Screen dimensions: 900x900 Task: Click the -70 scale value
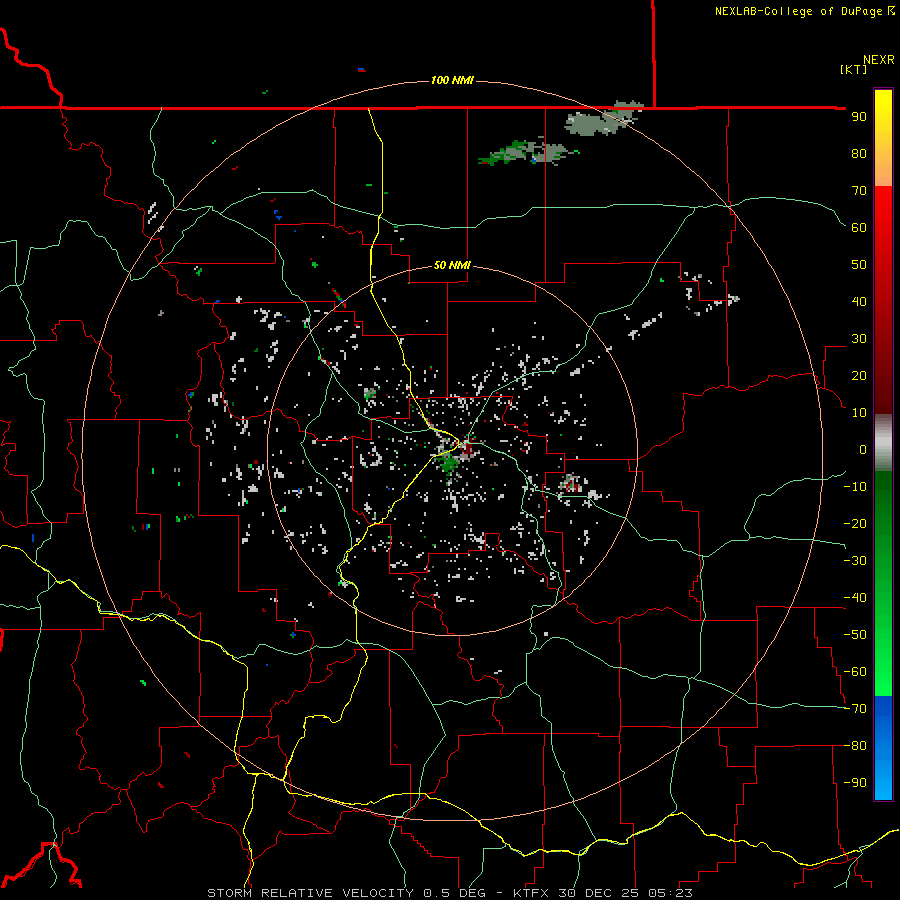855,709
